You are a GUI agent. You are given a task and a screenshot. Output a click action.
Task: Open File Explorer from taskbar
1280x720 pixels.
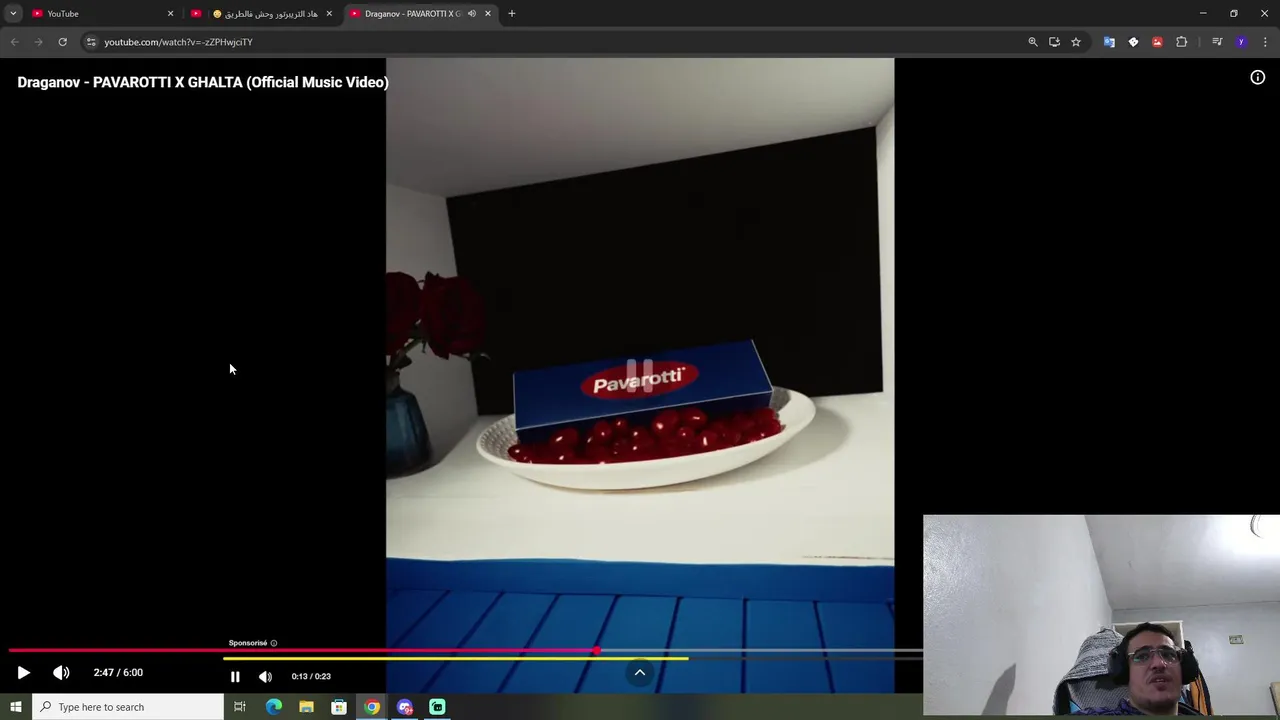(306, 707)
